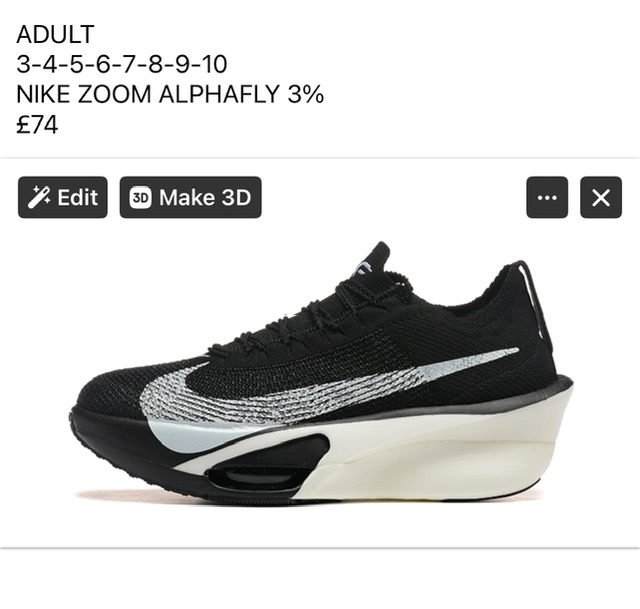Dismiss the photo with the X icon
The width and height of the screenshot is (640, 609).
(601, 198)
